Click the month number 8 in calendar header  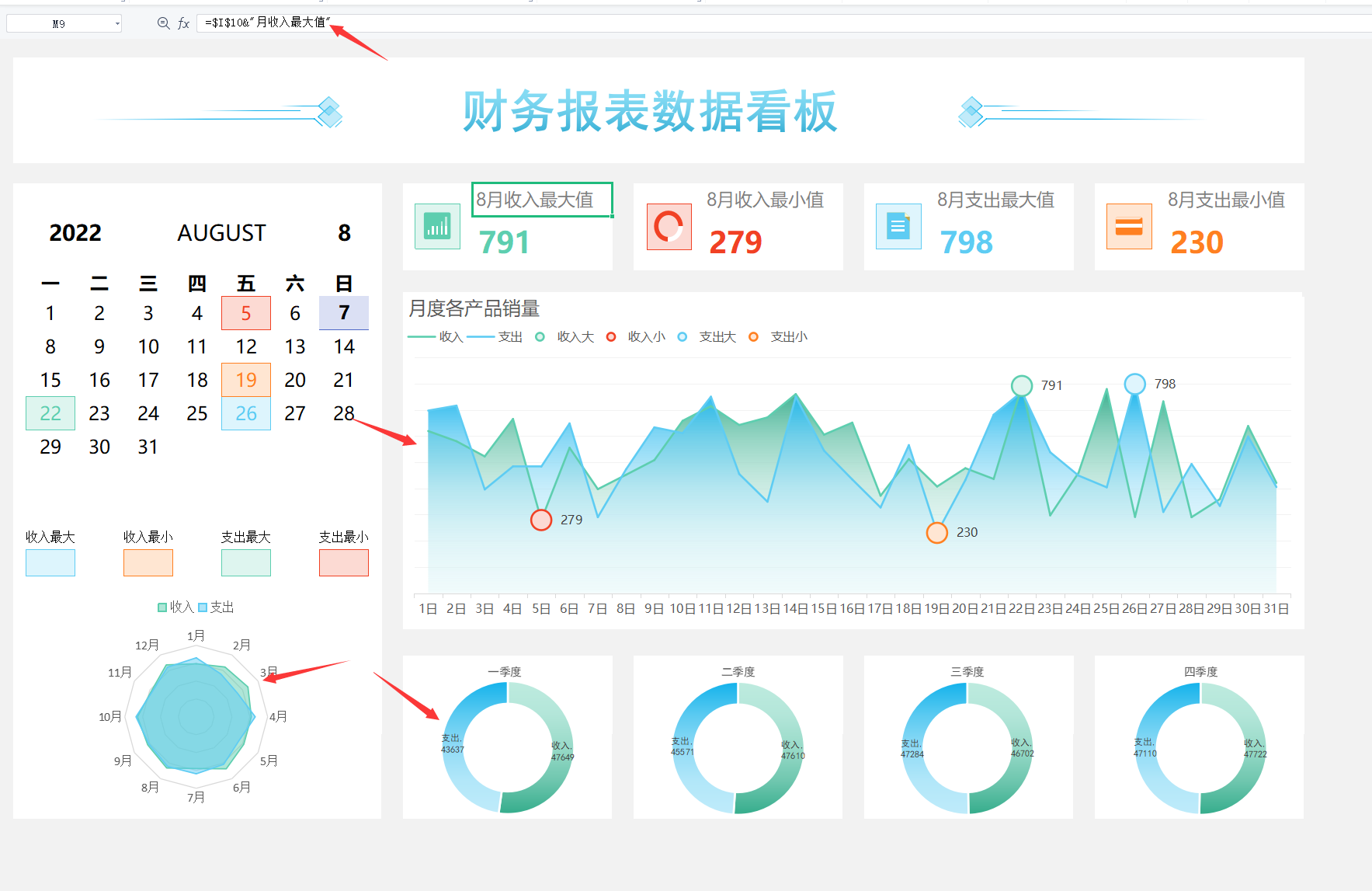tap(344, 232)
